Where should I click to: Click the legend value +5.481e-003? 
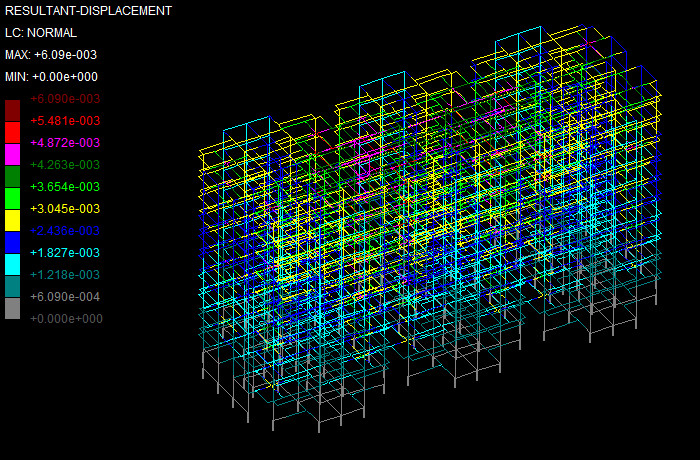coord(65,121)
